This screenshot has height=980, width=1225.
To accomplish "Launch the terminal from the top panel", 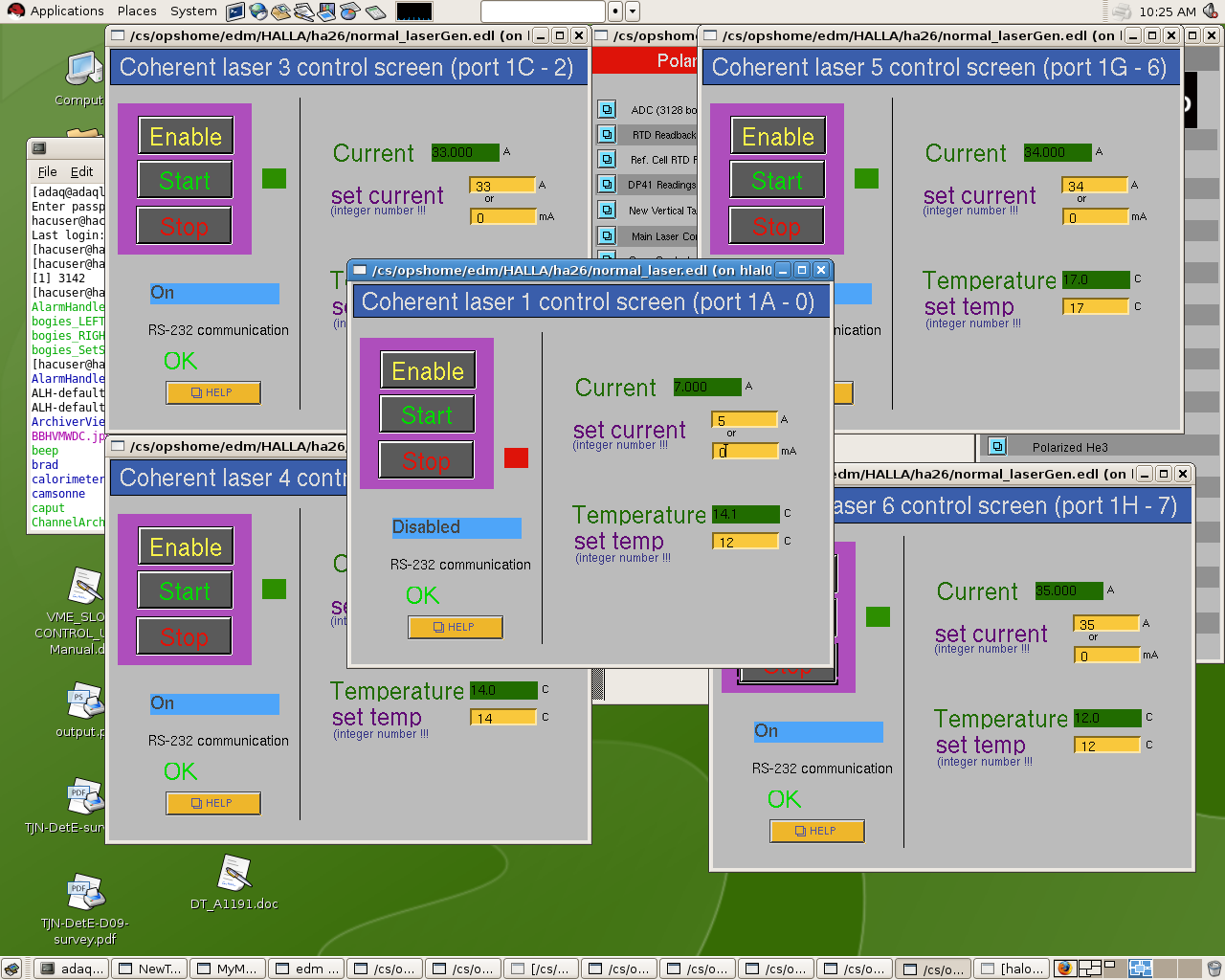I will 235,11.
